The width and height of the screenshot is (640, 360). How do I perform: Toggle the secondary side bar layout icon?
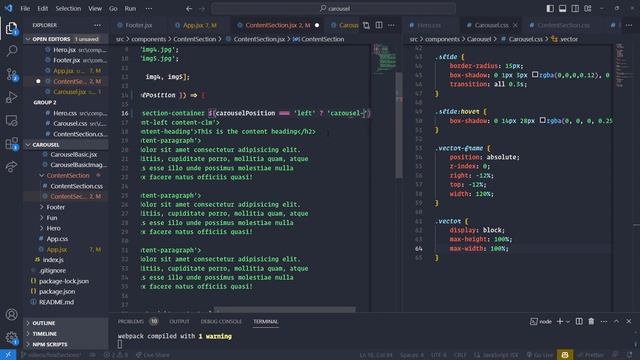[x=575, y=9]
